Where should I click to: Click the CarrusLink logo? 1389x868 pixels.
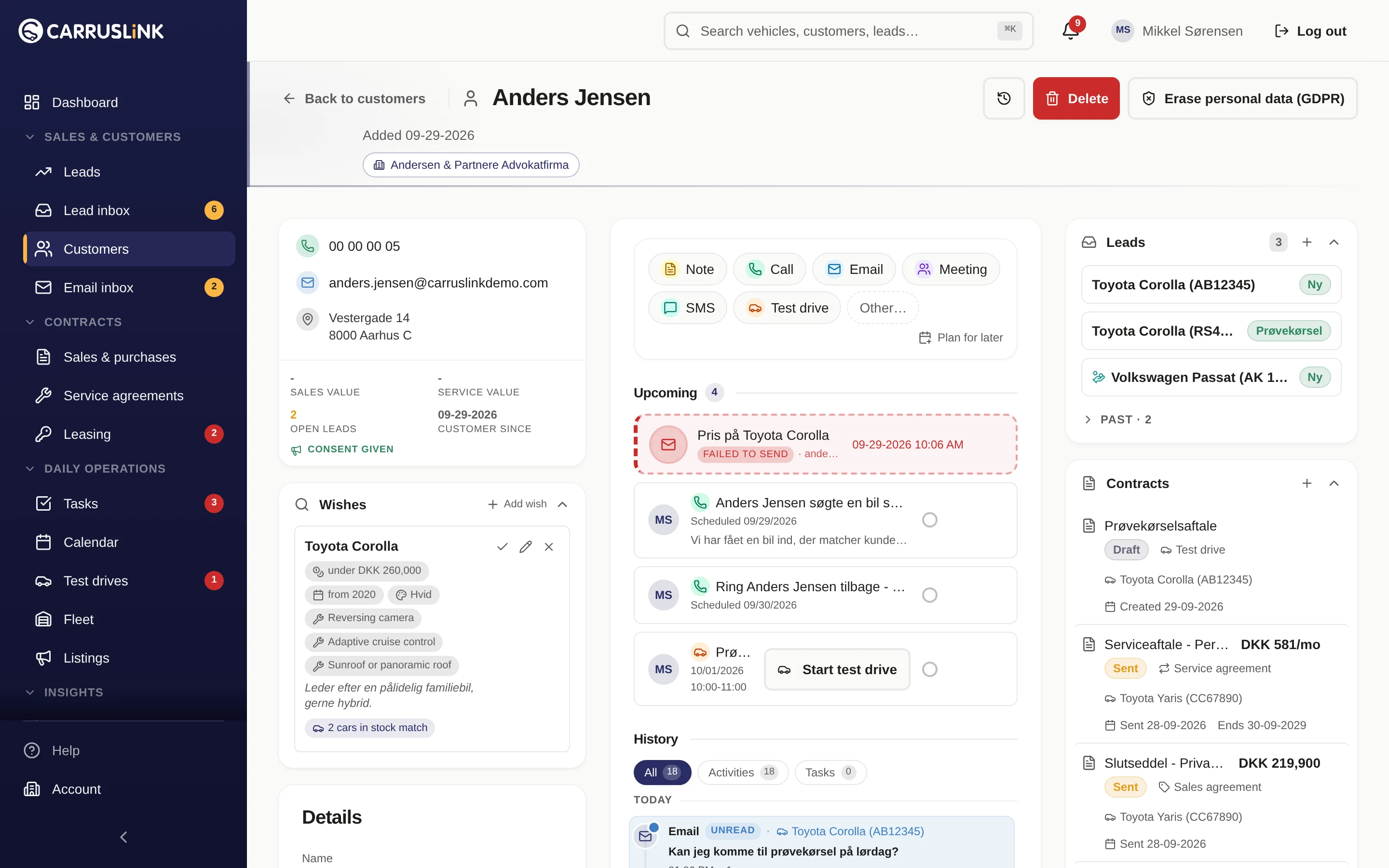coord(91,31)
